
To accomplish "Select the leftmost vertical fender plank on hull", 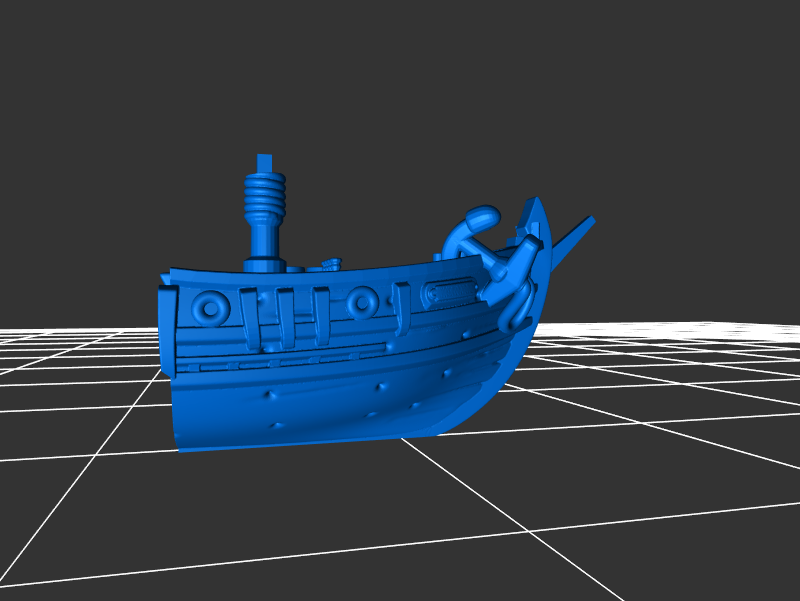I will pyautogui.click(x=249, y=318).
